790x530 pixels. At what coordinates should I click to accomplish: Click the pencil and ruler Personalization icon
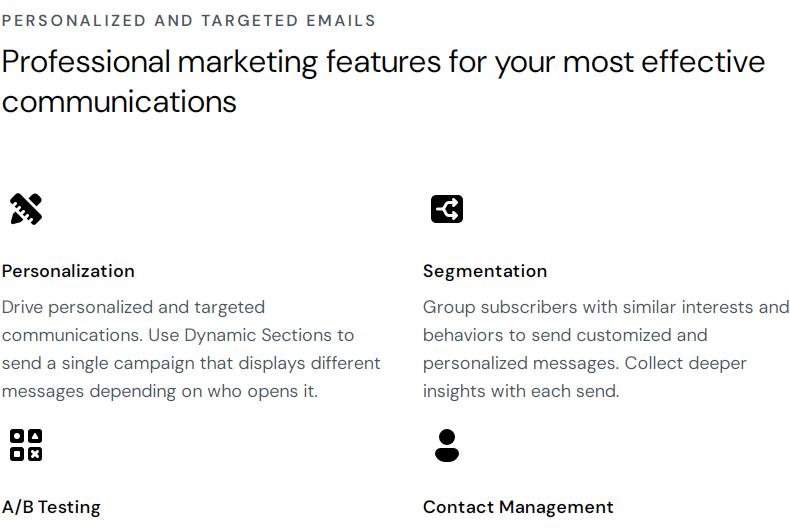[x=26, y=209]
